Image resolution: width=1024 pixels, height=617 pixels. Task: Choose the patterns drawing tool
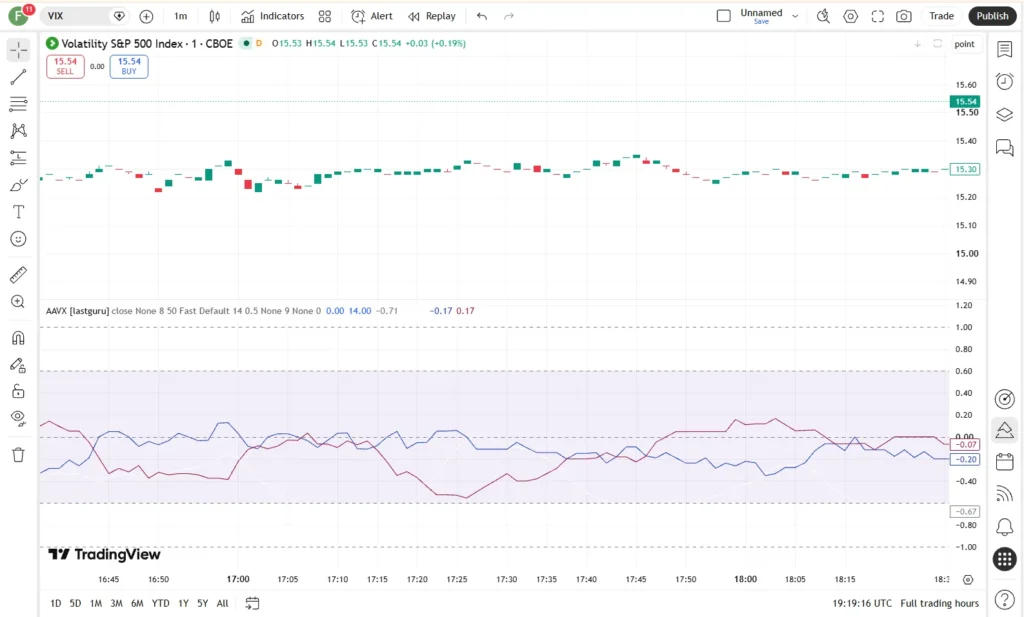pyautogui.click(x=18, y=131)
